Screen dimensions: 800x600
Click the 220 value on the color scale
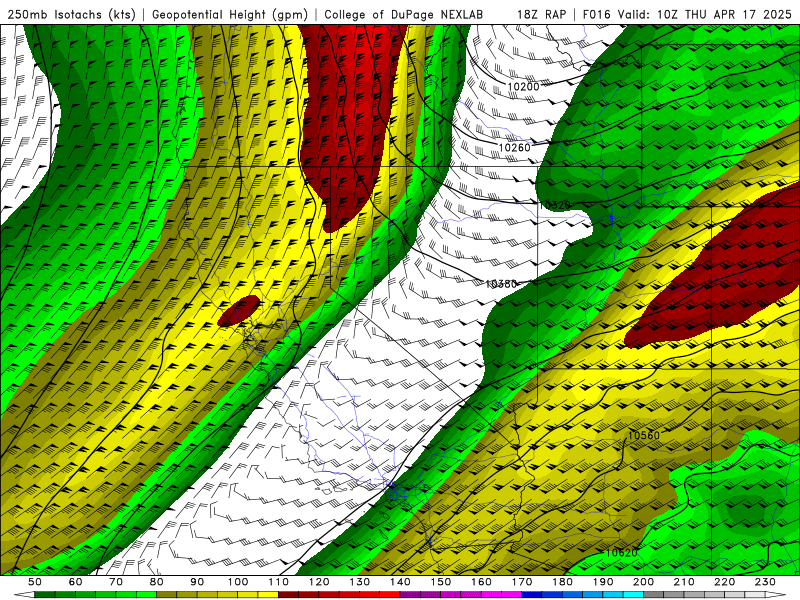point(724,582)
